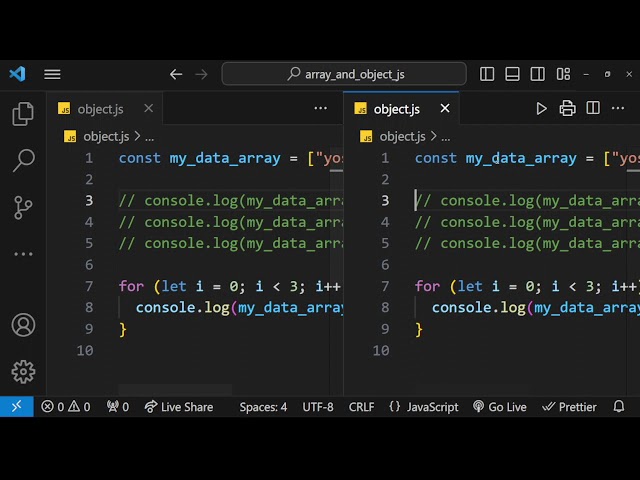The height and width of the screenshot is (480, 640).
Task: Open Customize Layout icon
Action: click(563, 74)
